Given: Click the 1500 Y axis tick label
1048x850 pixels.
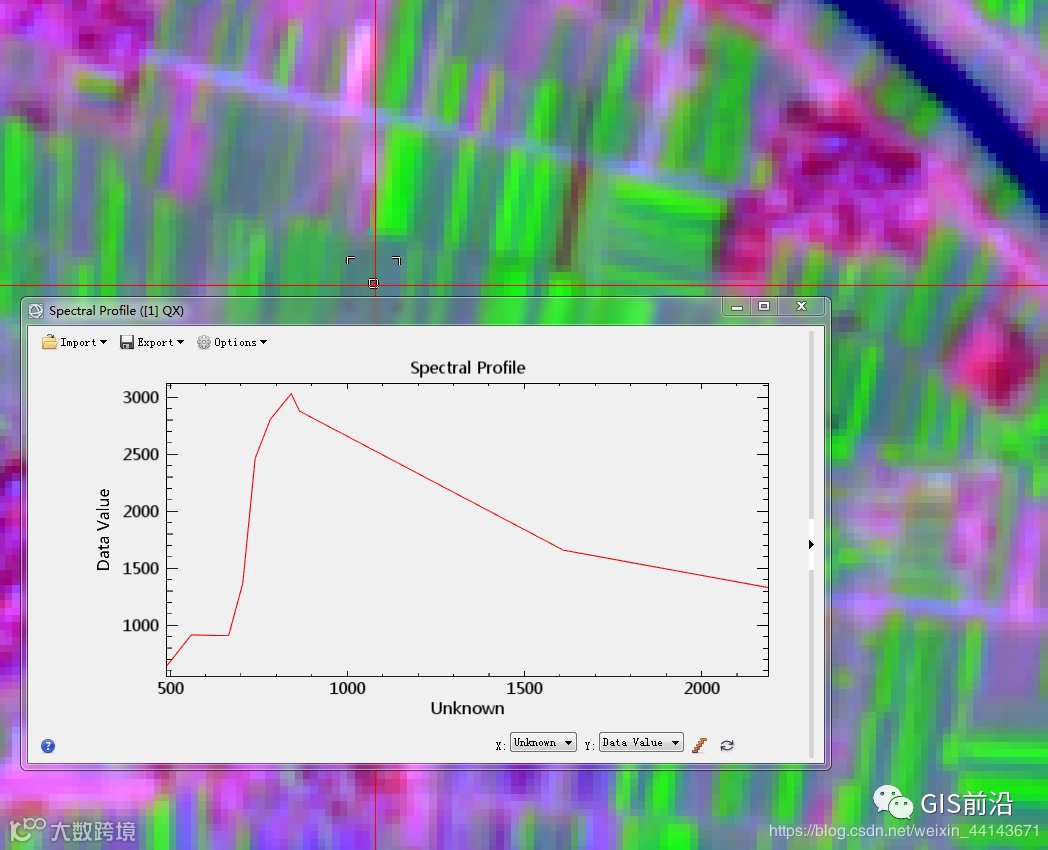Looking at the screenshot, I should click(141, 569).
